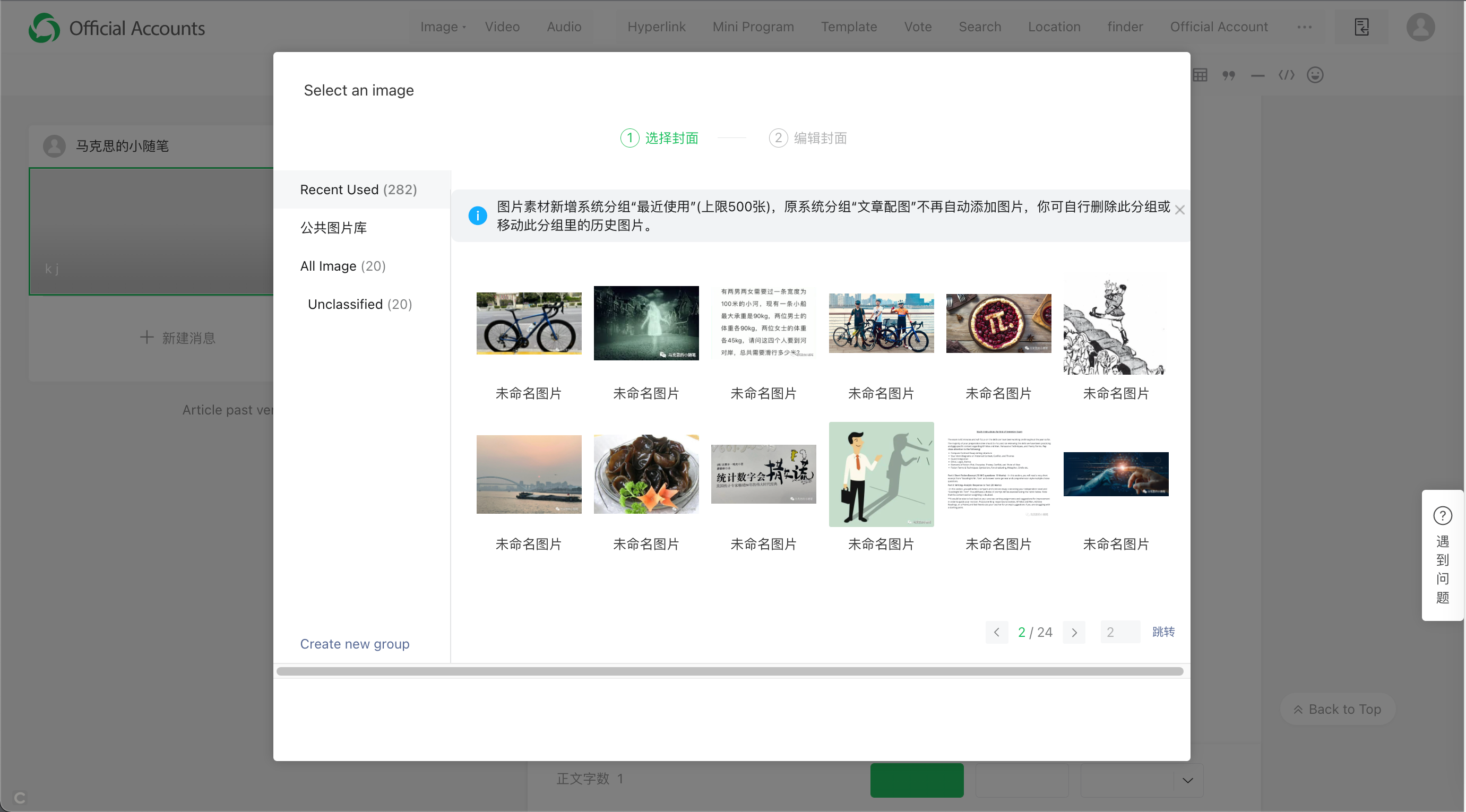Select the blue bicycle thumbnail

(529, 323)
